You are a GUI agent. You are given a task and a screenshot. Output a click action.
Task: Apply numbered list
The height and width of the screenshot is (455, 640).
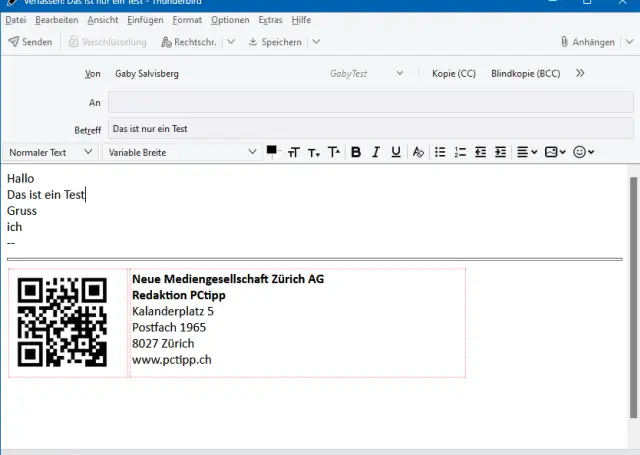460,152
